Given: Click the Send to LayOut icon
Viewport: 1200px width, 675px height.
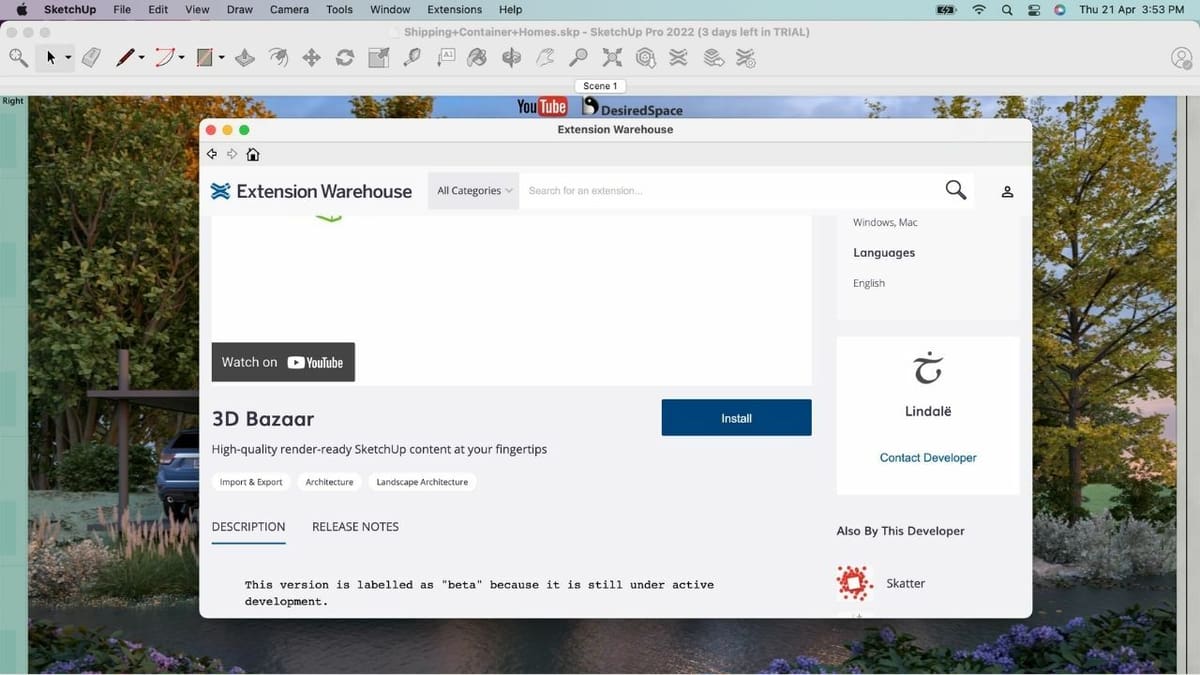Looking at the screenshot, I should tap(713, 58).
